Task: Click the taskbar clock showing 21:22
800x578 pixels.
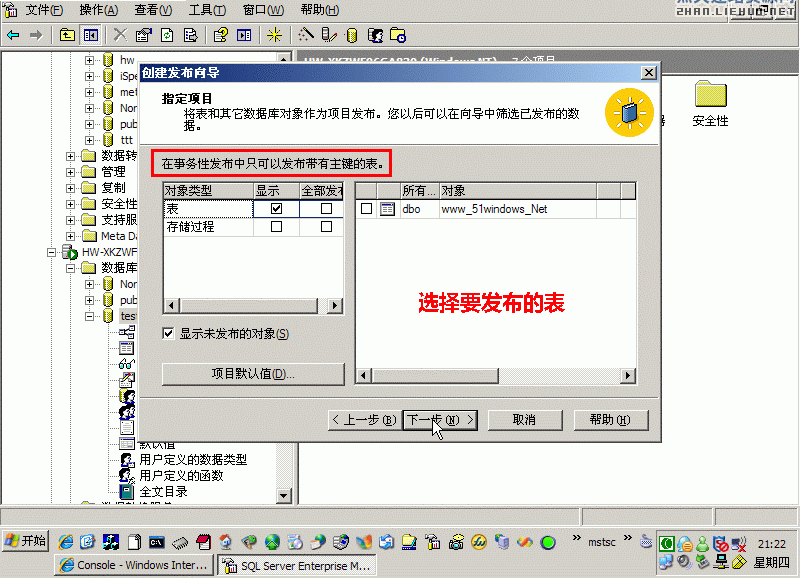Action: [x=771, y=544]
